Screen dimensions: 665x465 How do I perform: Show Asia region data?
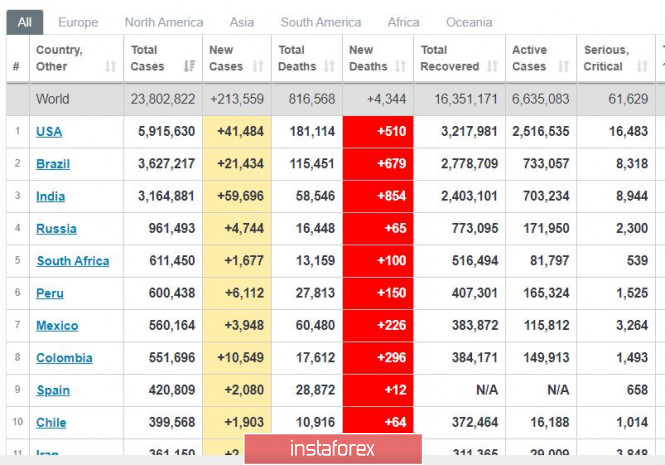pos(241,22)
